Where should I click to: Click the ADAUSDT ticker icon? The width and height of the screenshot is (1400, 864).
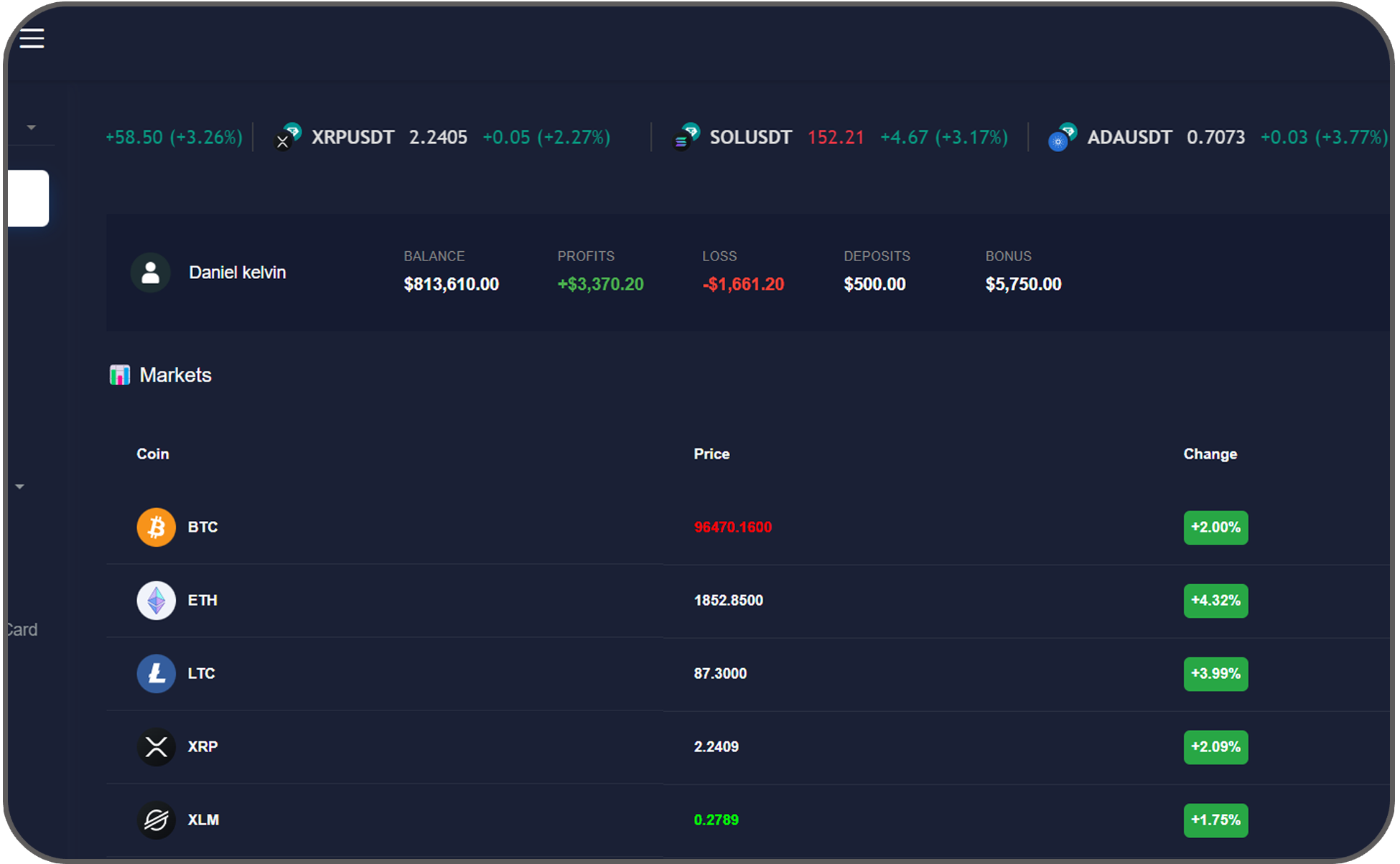coord(1063,136)
